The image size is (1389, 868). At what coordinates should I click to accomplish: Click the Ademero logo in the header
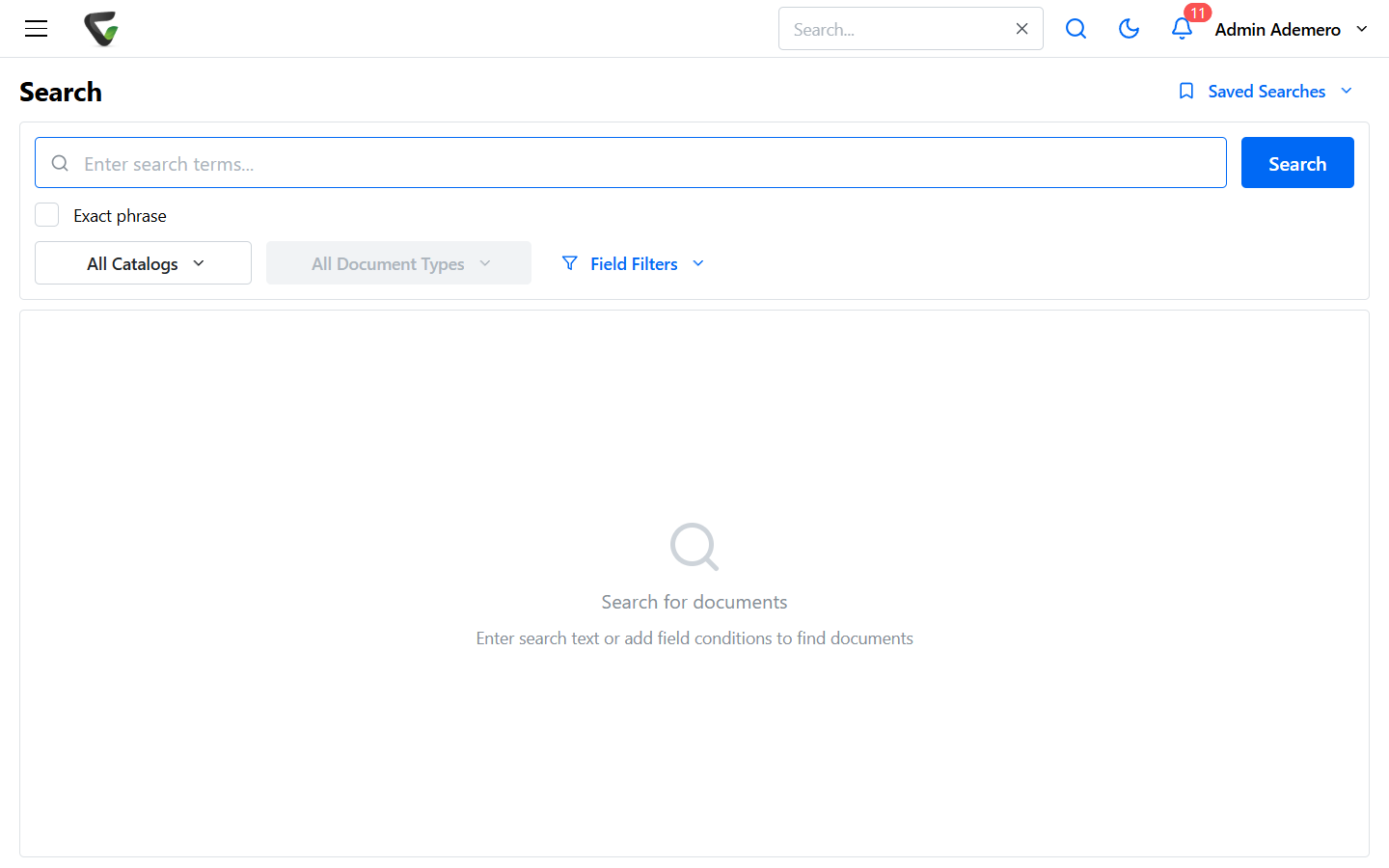tap(101, 29)
